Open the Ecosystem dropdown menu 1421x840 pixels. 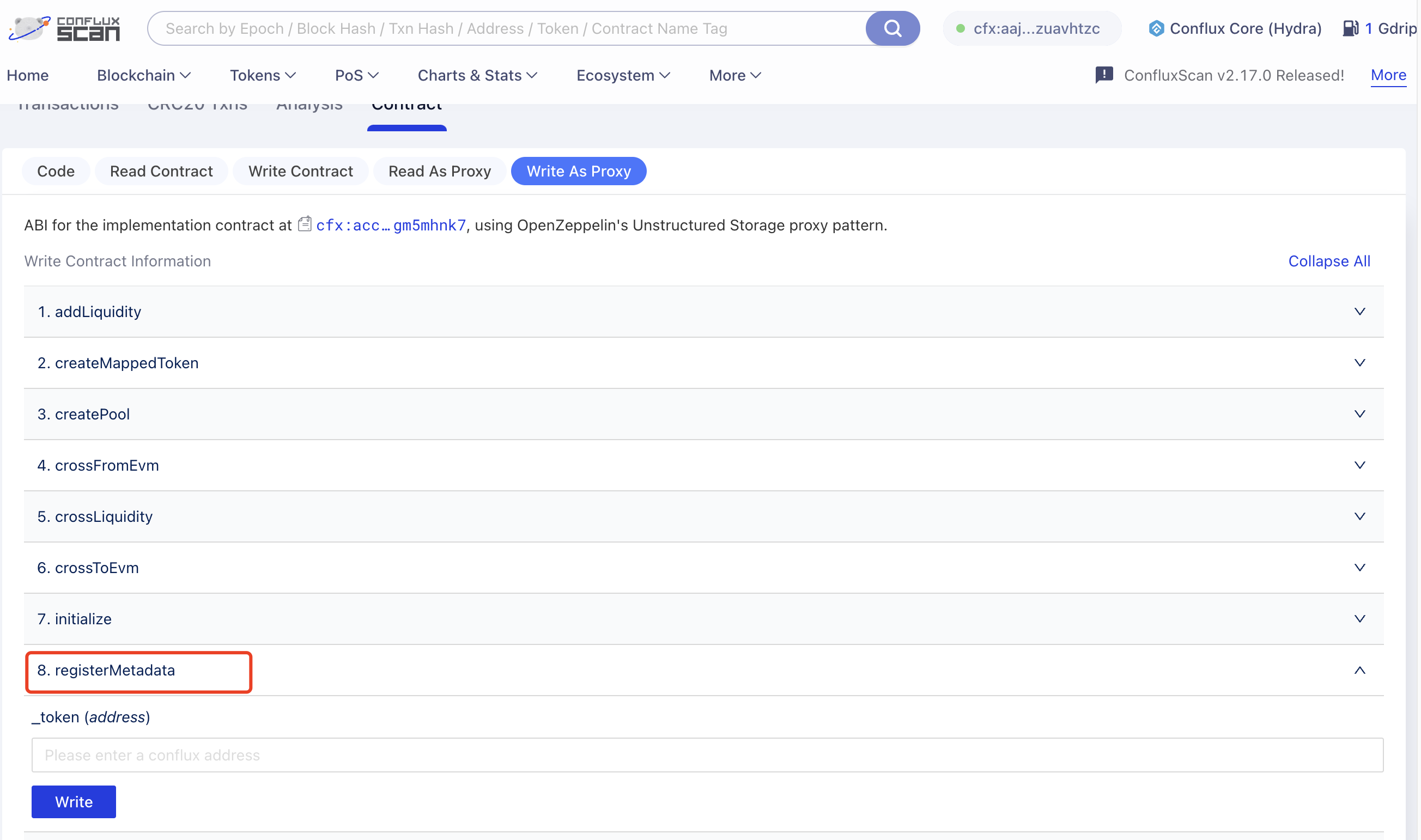click(623, 75)
